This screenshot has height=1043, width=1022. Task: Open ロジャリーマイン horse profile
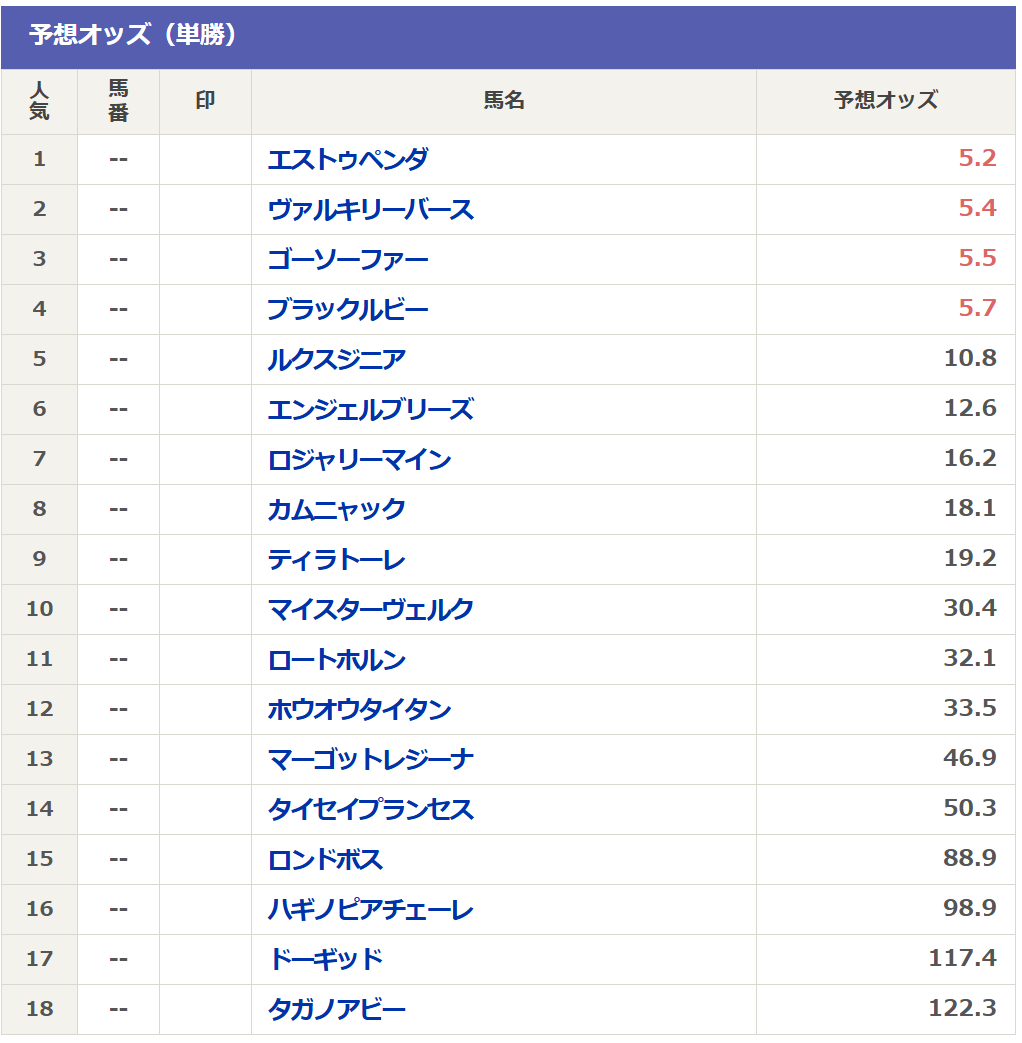(359, 459)
